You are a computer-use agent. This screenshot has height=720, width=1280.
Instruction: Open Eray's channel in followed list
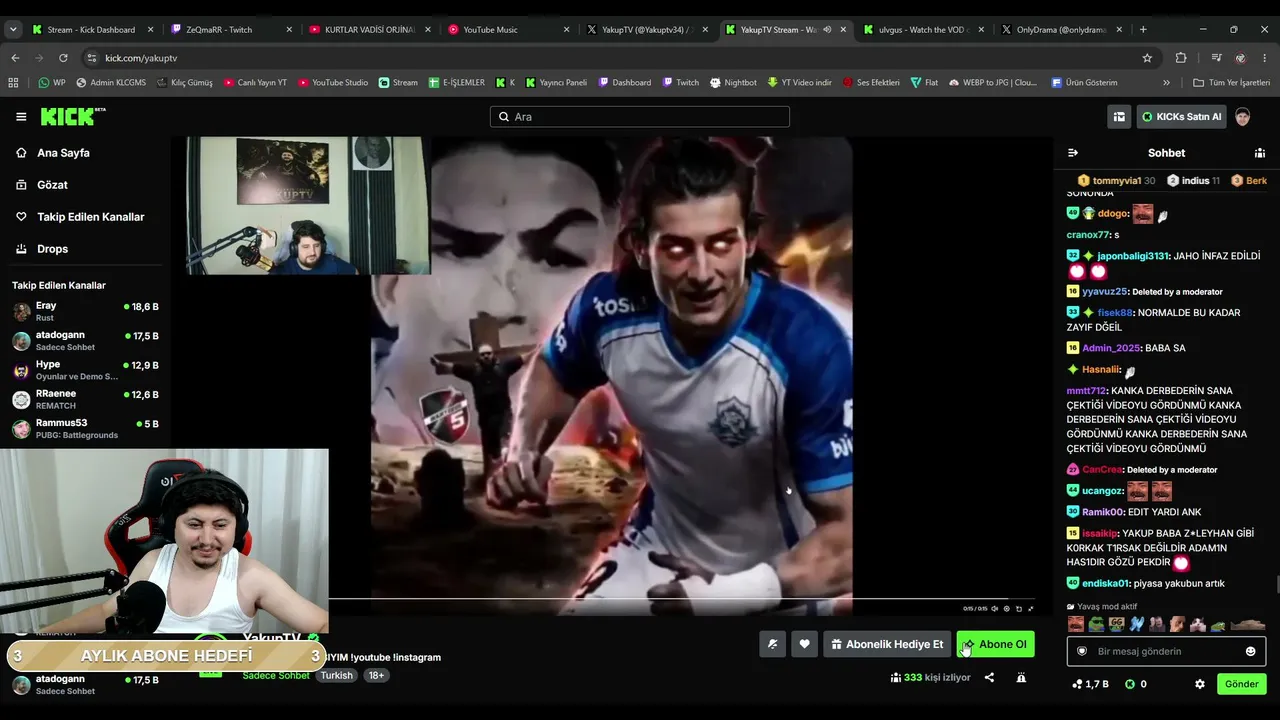click(85, 311)
